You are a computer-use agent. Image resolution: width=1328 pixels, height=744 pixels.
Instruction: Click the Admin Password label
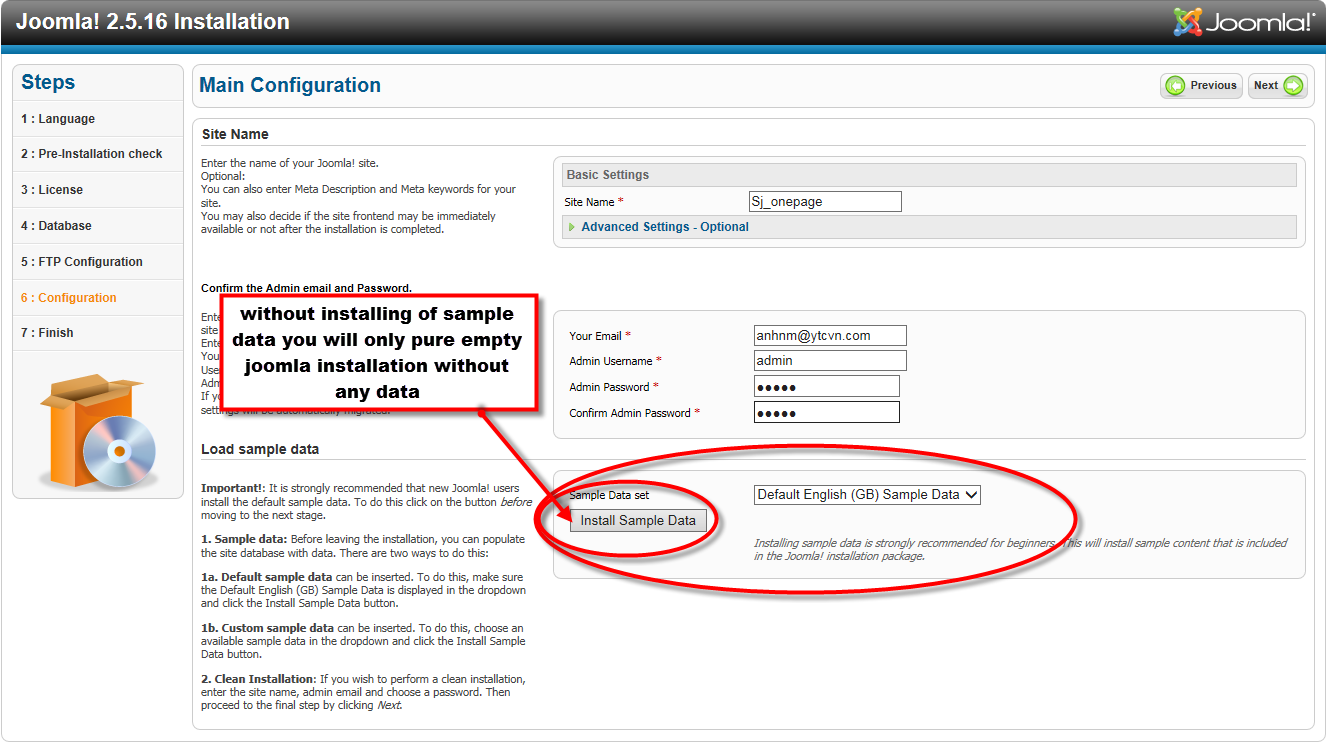(614, 387)
